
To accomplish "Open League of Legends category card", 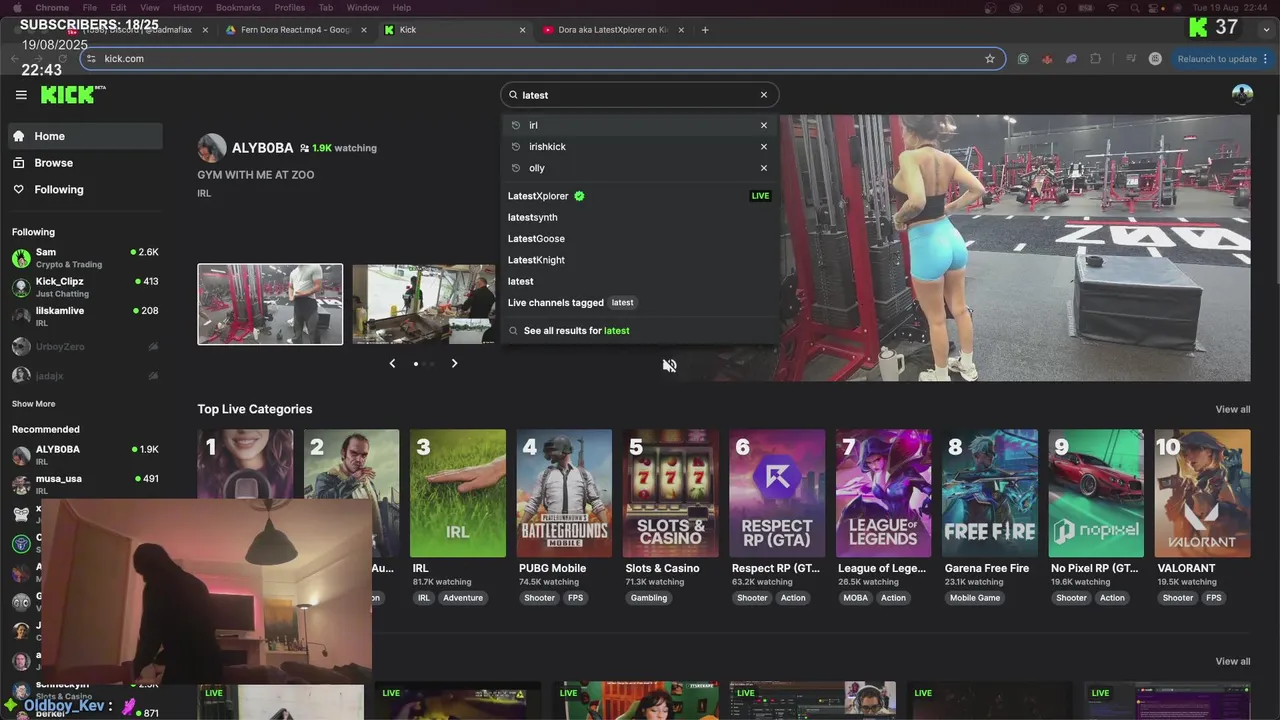I will point(884,493).
